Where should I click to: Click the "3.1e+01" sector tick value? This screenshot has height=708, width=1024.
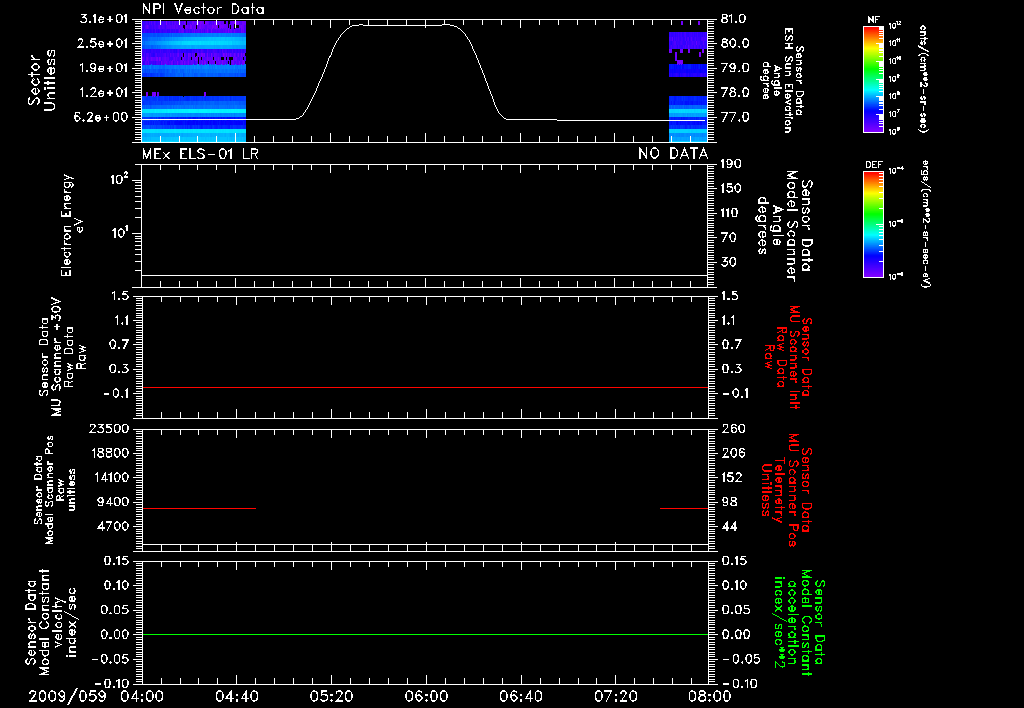(103, 19)
